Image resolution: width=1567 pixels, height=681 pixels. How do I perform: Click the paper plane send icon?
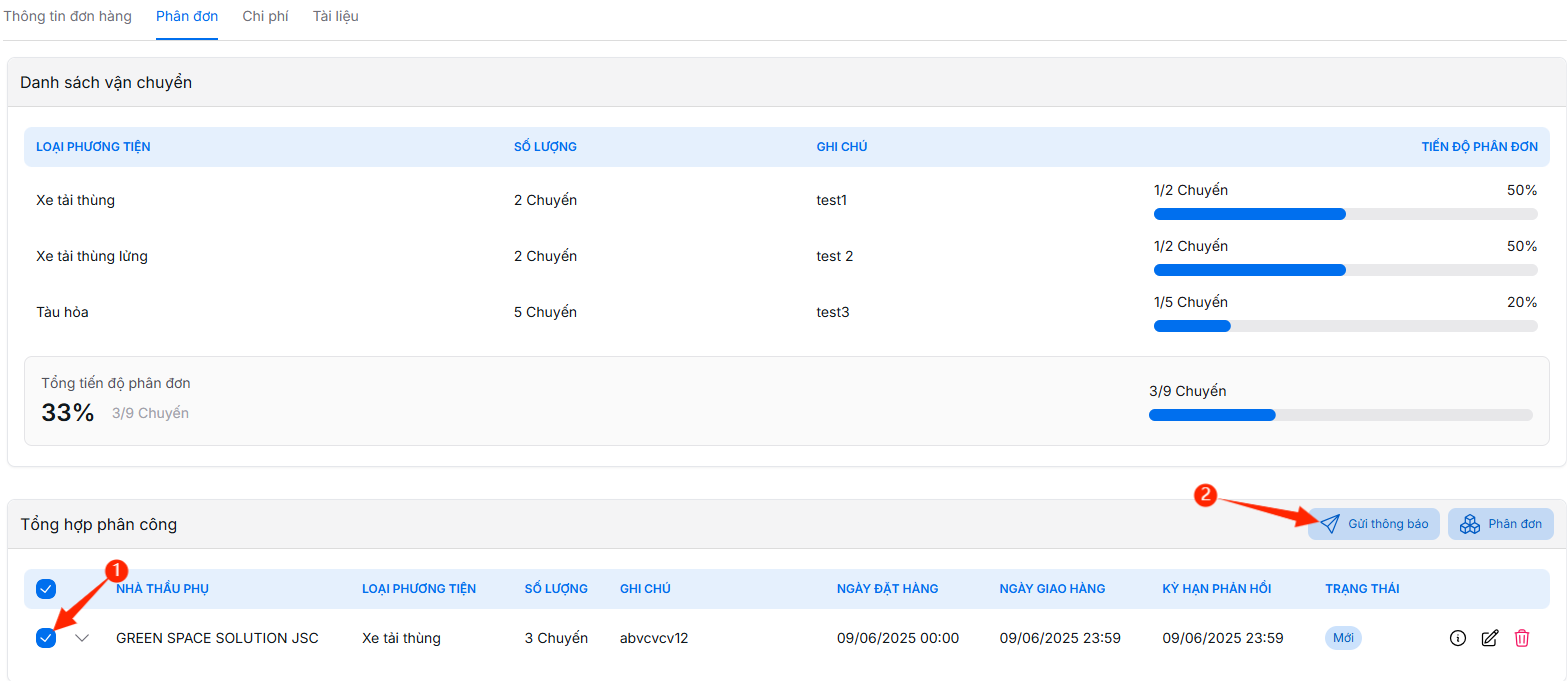pos(1329,524)
